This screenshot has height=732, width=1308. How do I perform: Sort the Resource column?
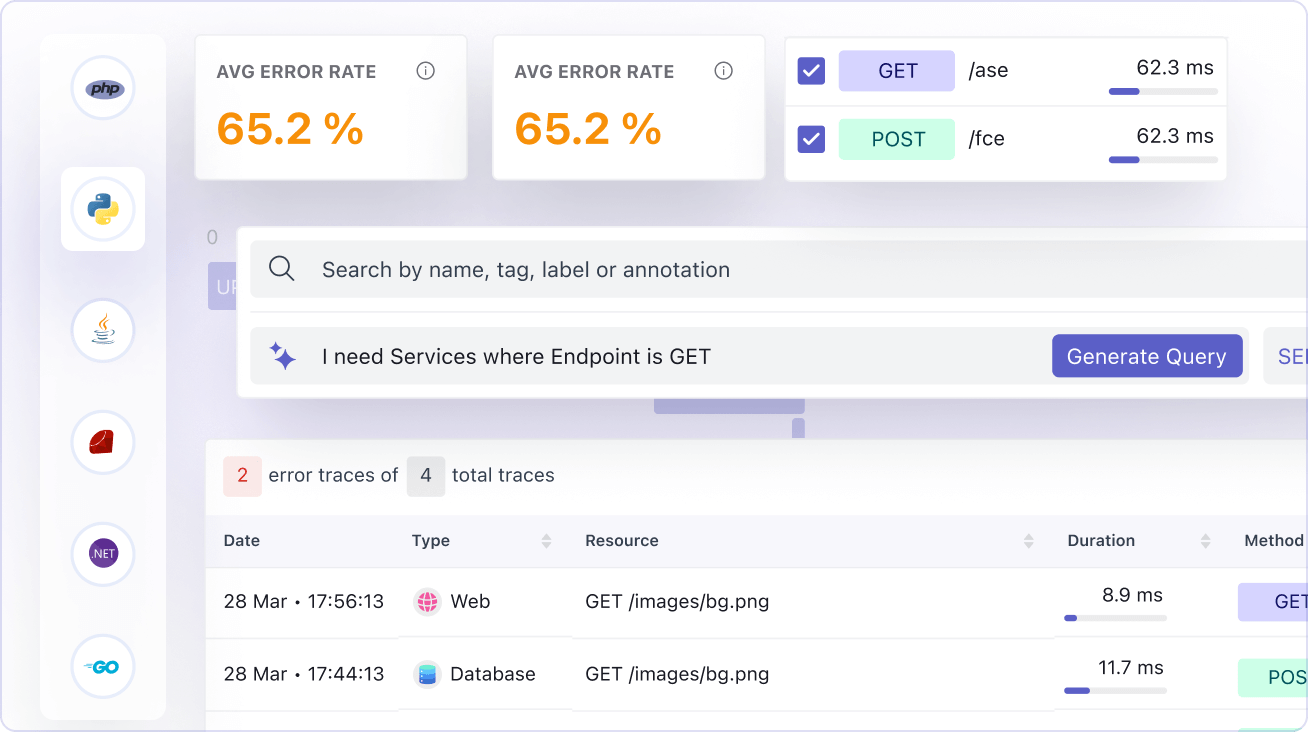(1028, 540)
